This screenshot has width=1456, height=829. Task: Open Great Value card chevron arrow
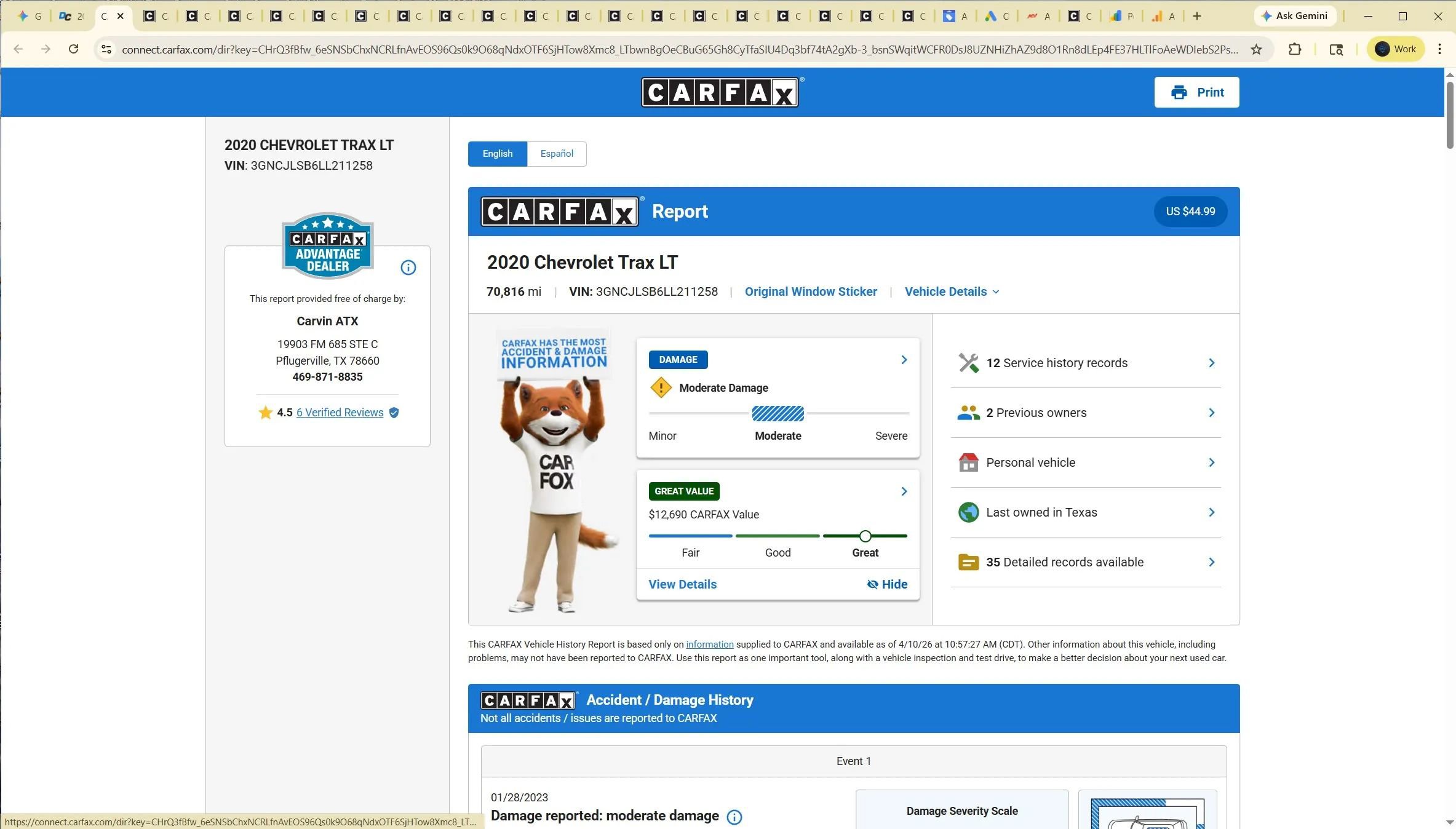coord(904,491)
